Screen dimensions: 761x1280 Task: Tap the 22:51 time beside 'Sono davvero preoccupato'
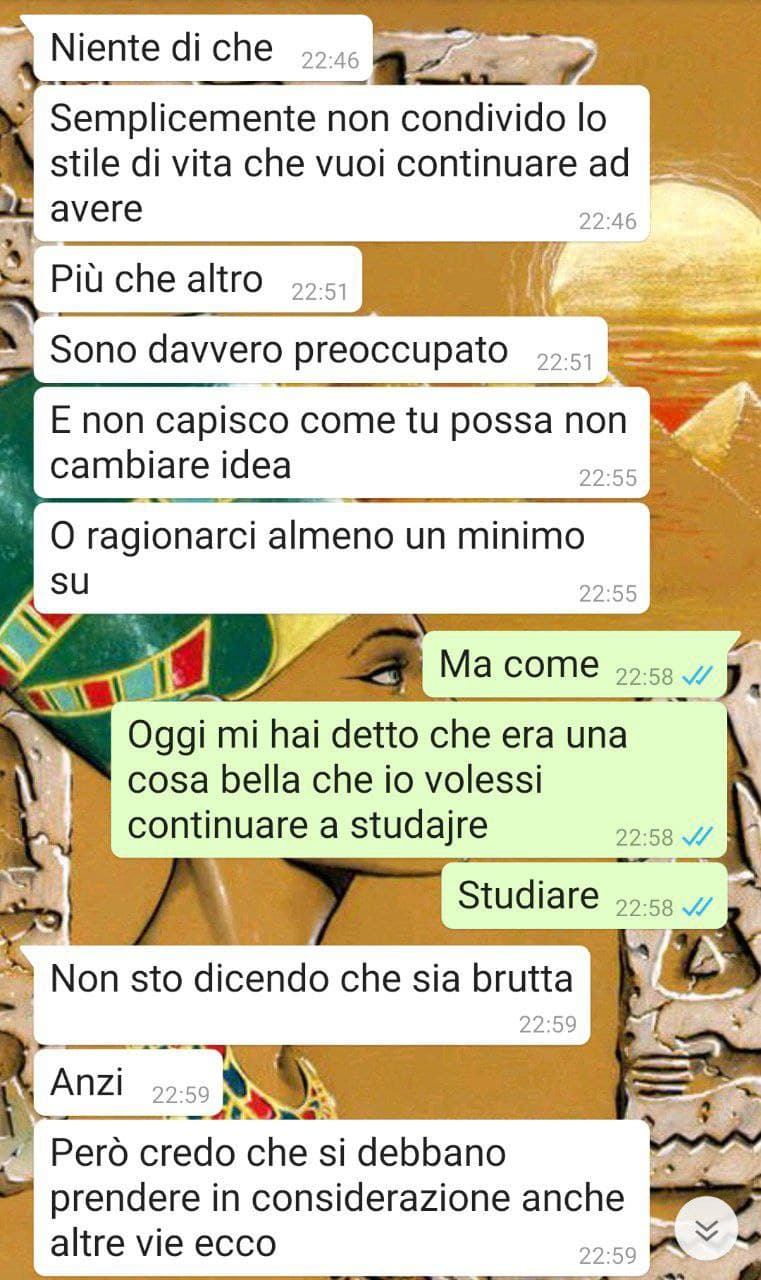click(565, 362)
